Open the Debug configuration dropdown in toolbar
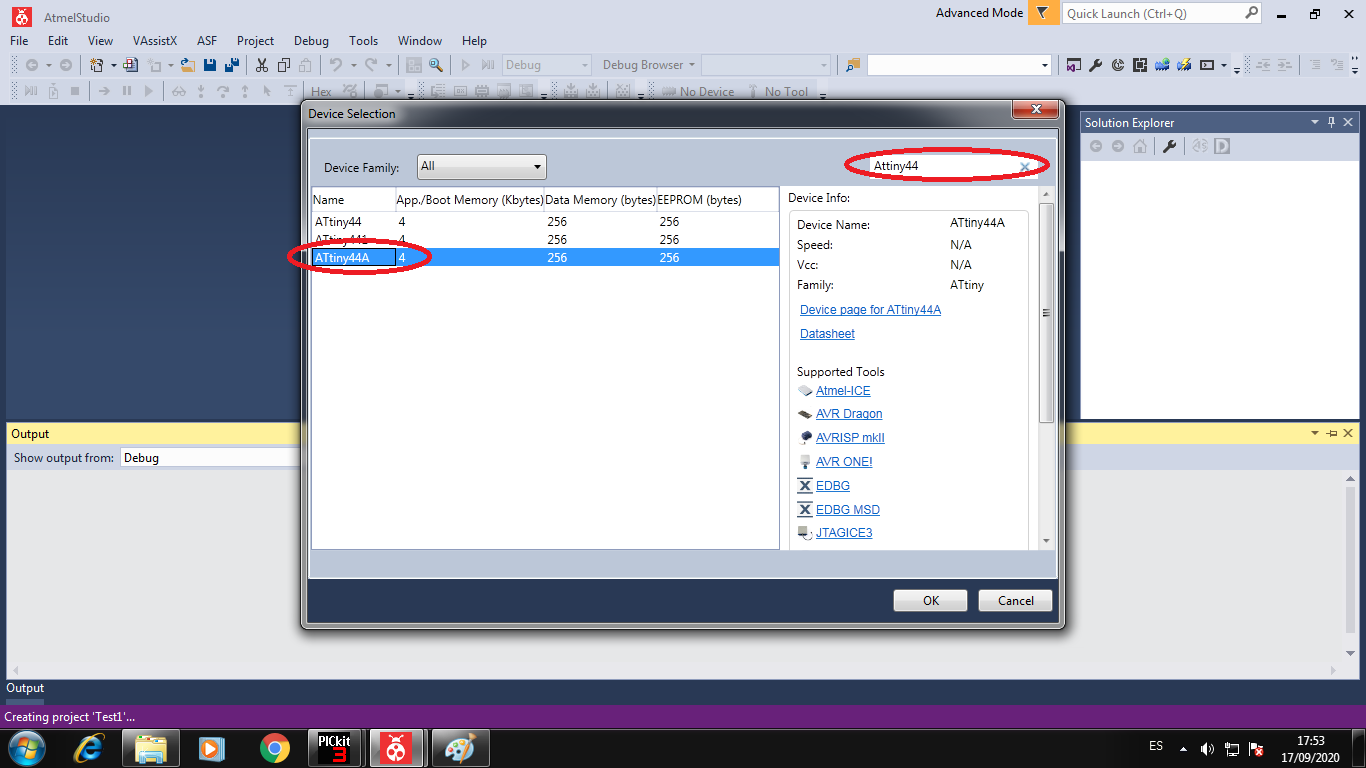 coord(547,65)
